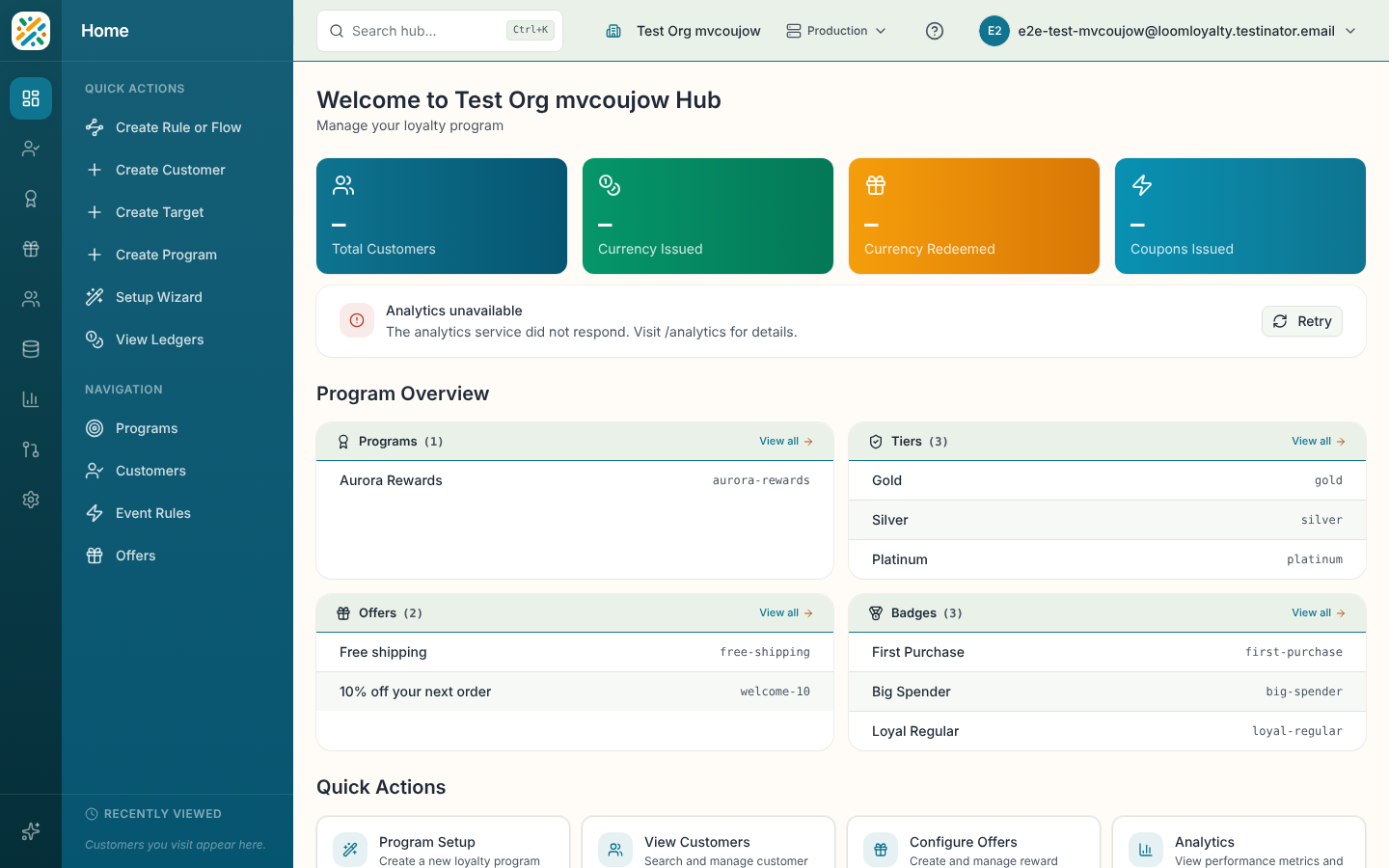The width and height of the screenshot is (1389, 868).
Task: Open the help question mark icon
Action: point(935,31)
